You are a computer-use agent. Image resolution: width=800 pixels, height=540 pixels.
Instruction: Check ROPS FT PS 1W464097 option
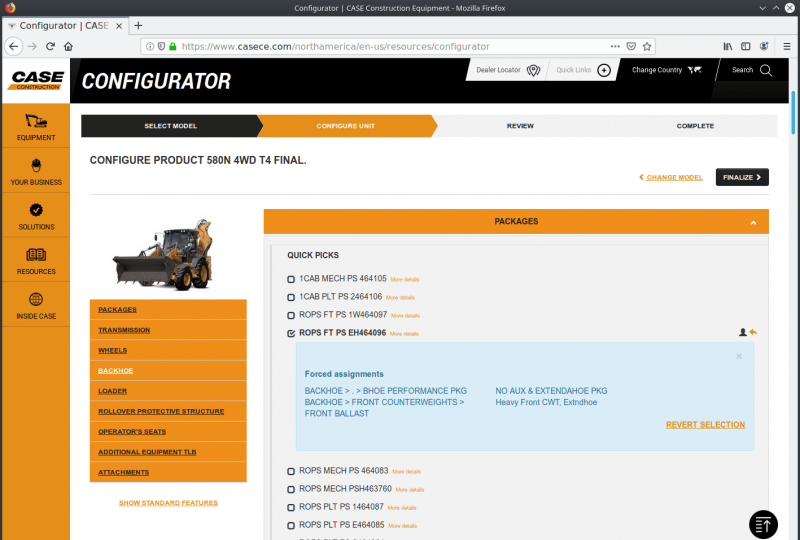click(x=291, y=315)
